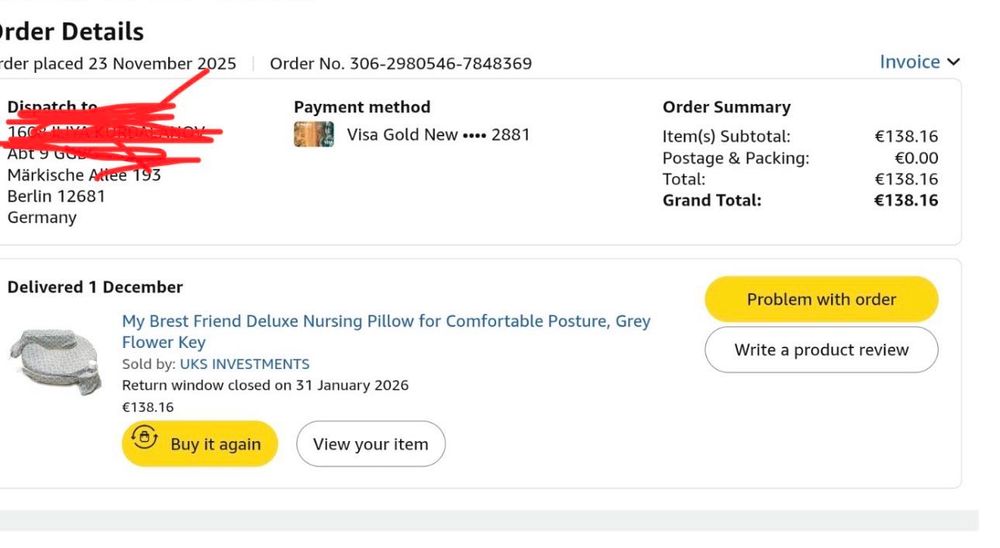This screenshot has width=1000, height=548.
Task: Click the Visa Gold New card ending 2881 text
Action: point(438,134)
